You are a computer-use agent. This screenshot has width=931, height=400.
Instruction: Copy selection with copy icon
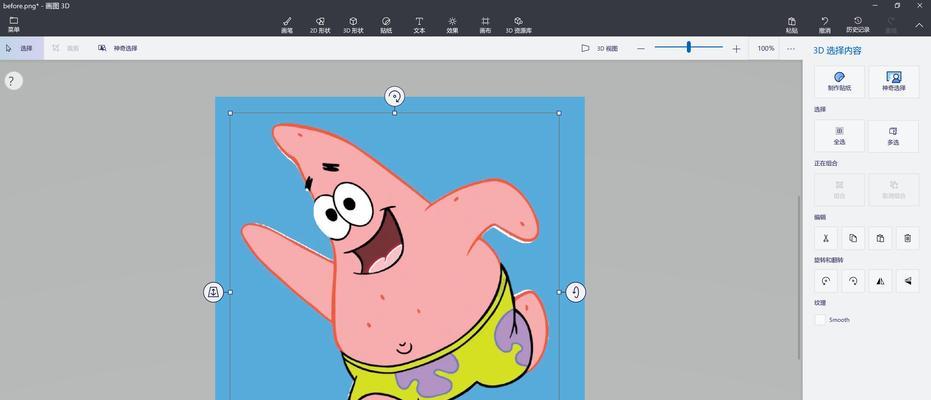pos(853,238)
